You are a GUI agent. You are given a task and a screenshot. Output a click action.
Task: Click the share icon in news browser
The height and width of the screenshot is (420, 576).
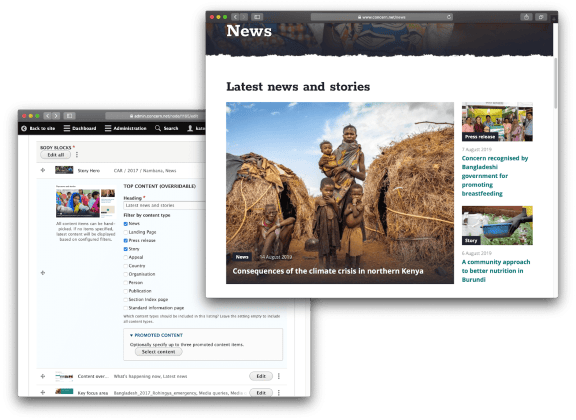(526, 17)
